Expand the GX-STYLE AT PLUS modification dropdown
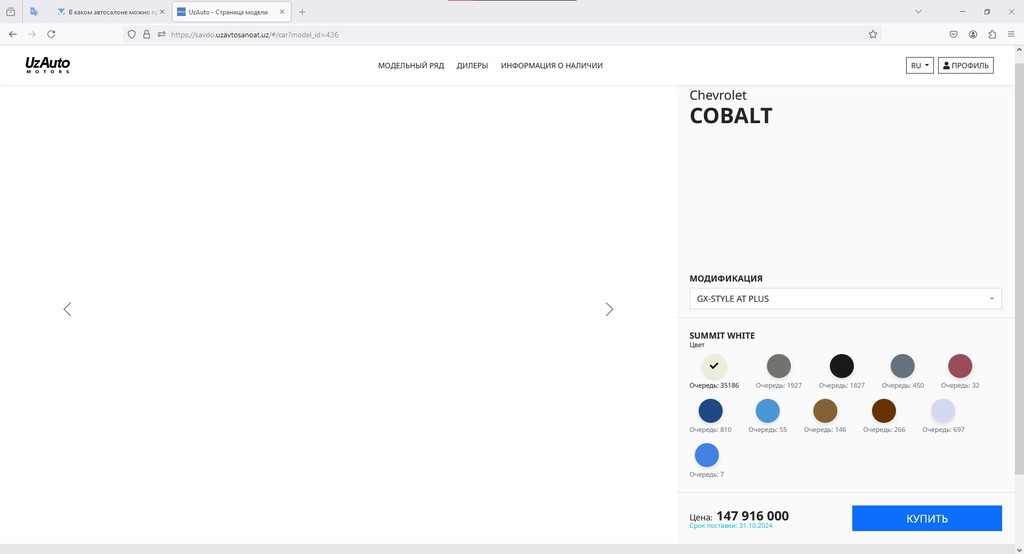The height and width of the screenshot is (554, 1024). 845,299
